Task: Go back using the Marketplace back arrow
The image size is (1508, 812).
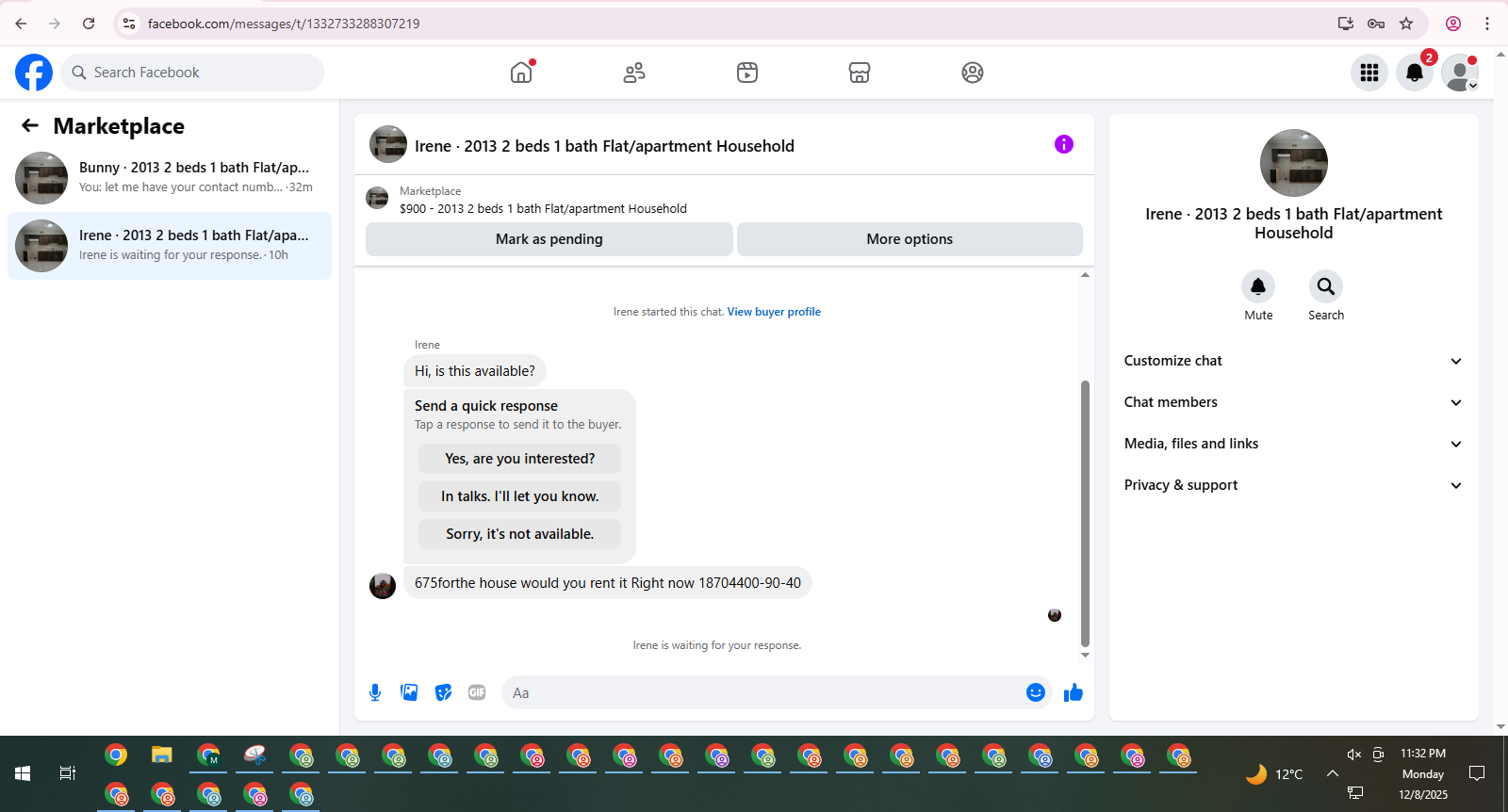Action: [30, 125]
